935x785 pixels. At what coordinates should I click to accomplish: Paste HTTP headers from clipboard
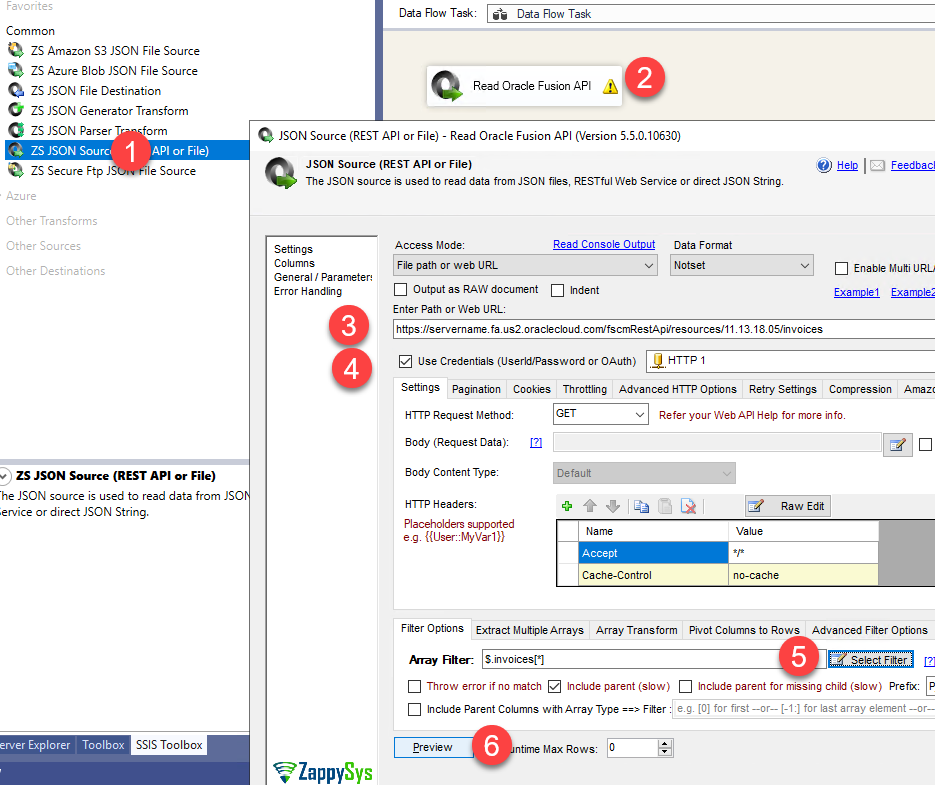coord(665,506)
